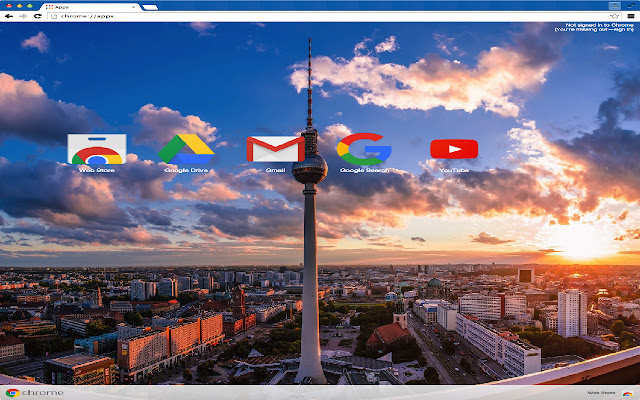This screenshot has width=640, height=400.
Task: Click the Google Drive label text
Action: point(186,170)
